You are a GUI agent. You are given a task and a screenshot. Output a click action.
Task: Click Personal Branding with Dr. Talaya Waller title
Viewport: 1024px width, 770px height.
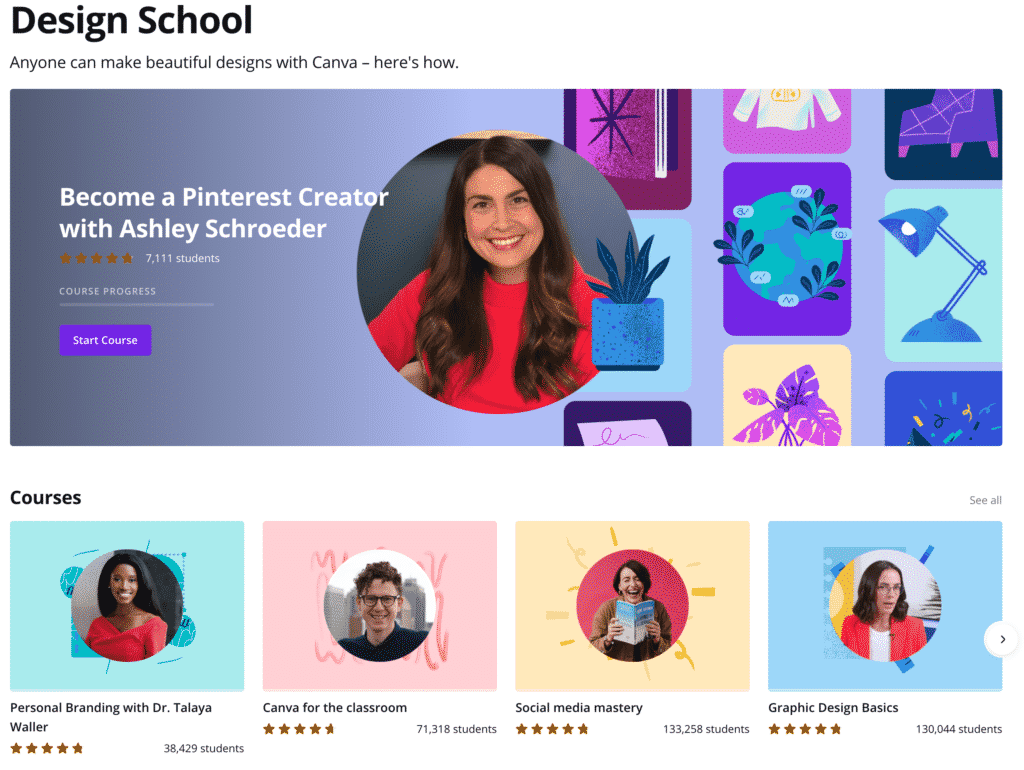tap(111, 717)
